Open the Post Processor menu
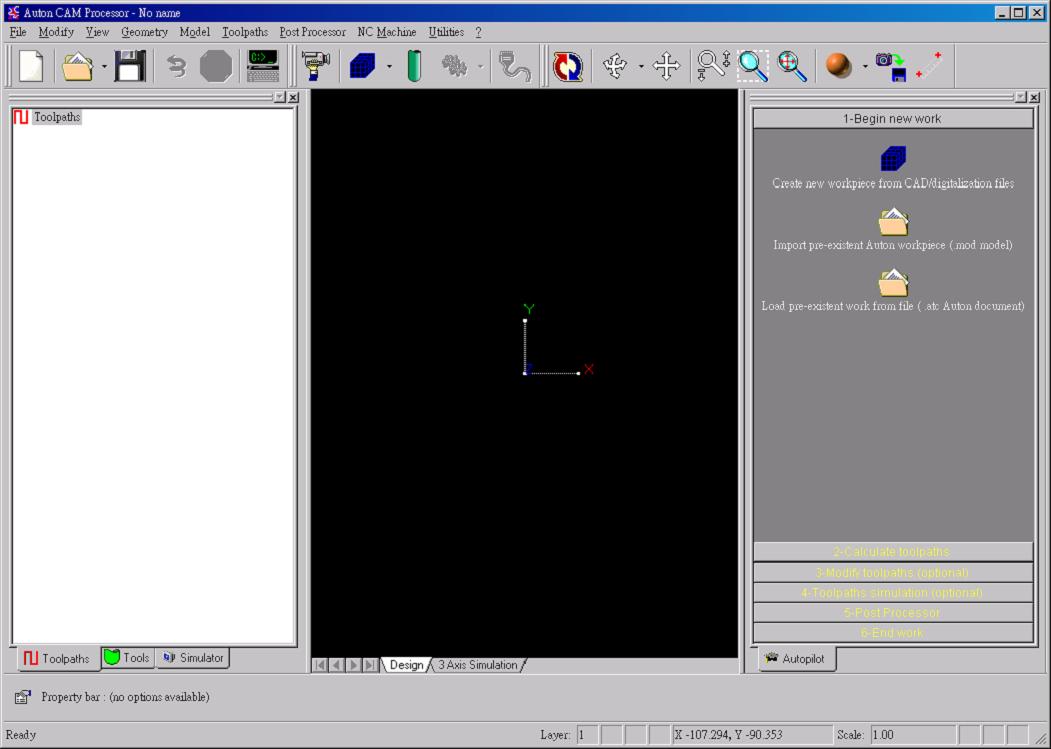 (x=312, y=32)
